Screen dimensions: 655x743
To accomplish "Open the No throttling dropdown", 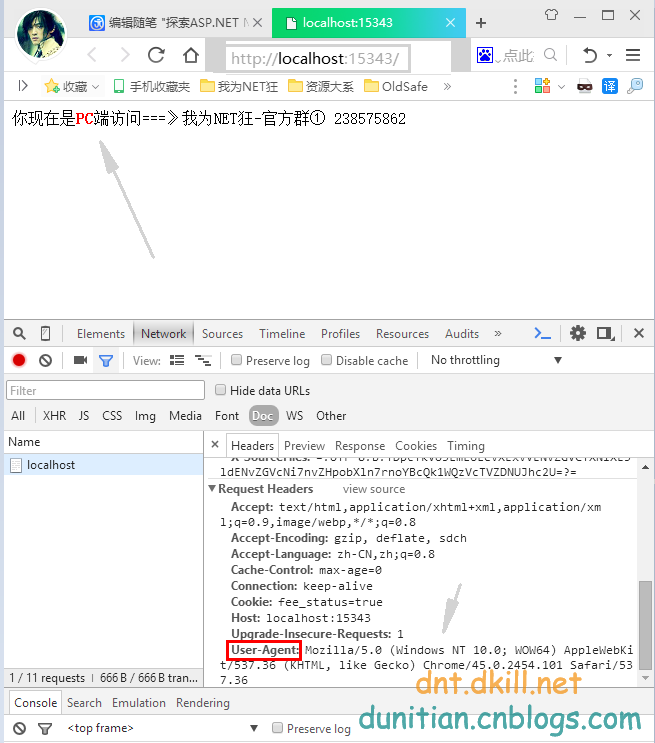I will pos(496,360).
